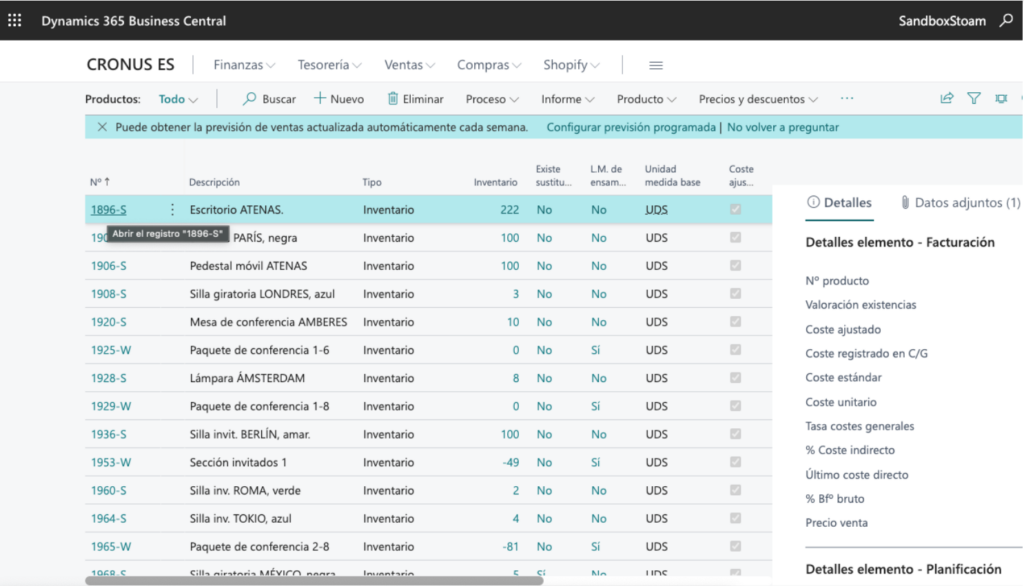This screenshot has width=1024, height=586.
Task: Click Dynamics 365 Business Central title
Action: 134,21
